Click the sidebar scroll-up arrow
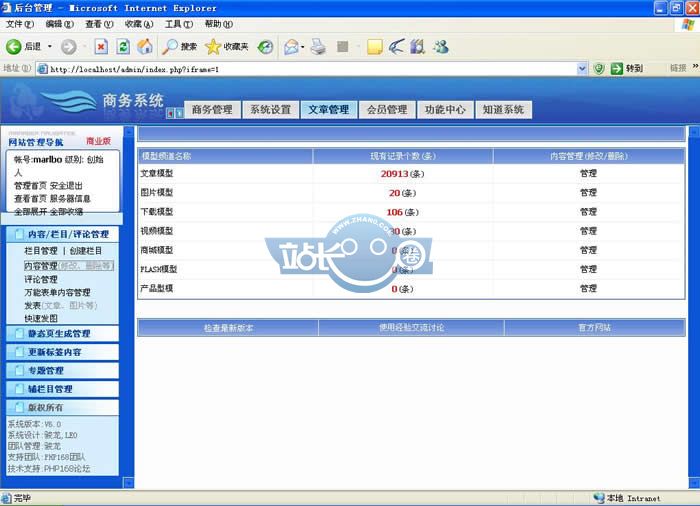 coord(129,132)
